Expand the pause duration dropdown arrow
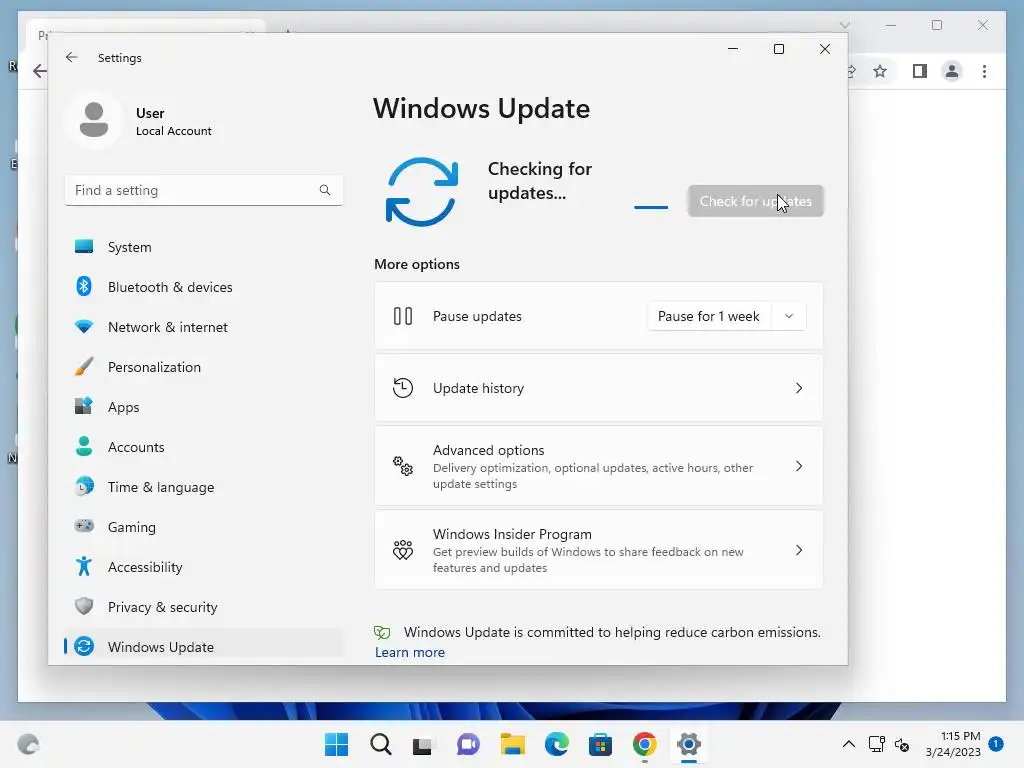 click(789, 316)
